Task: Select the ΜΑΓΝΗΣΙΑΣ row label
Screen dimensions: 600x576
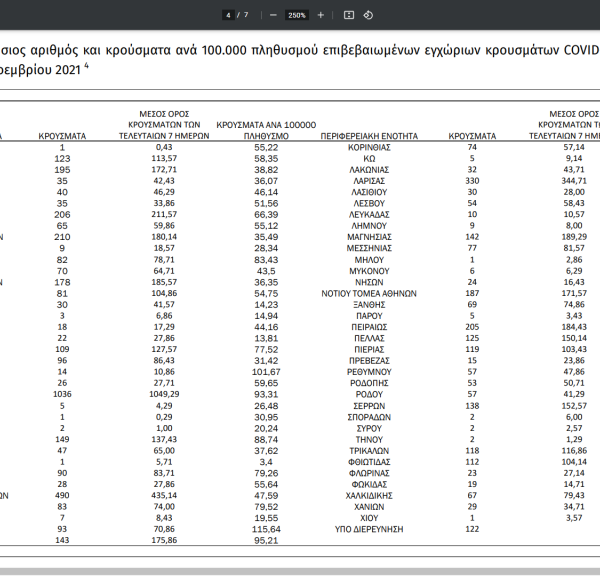Action: (x=369, y=237)
